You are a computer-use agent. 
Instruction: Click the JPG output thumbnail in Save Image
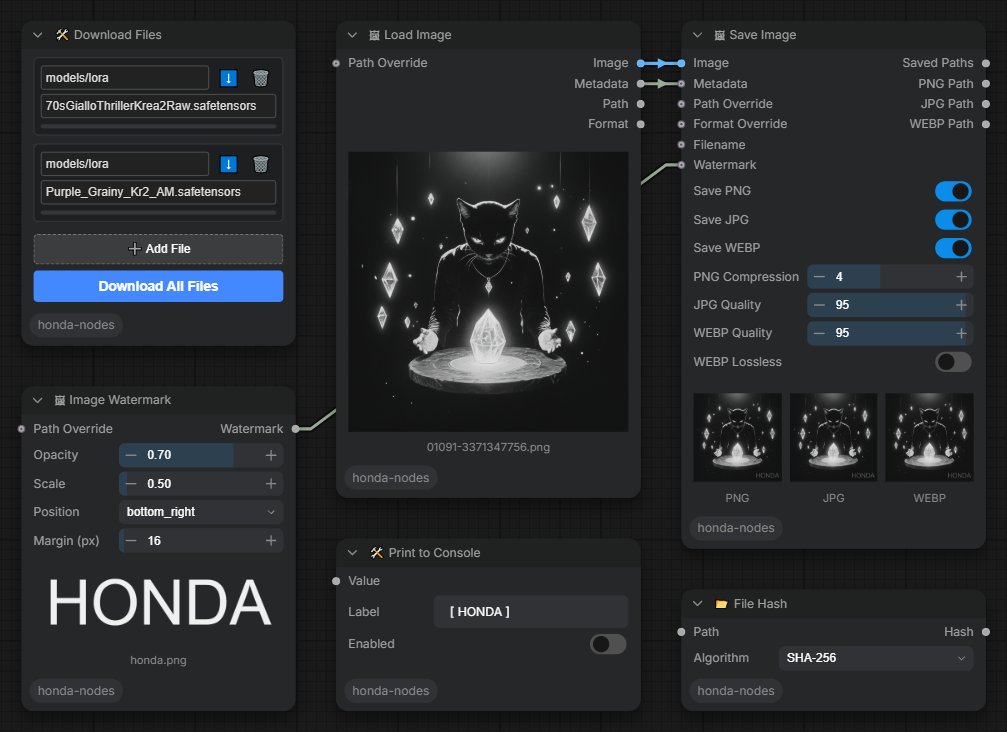pyautogui.click(x=834, y=437)
